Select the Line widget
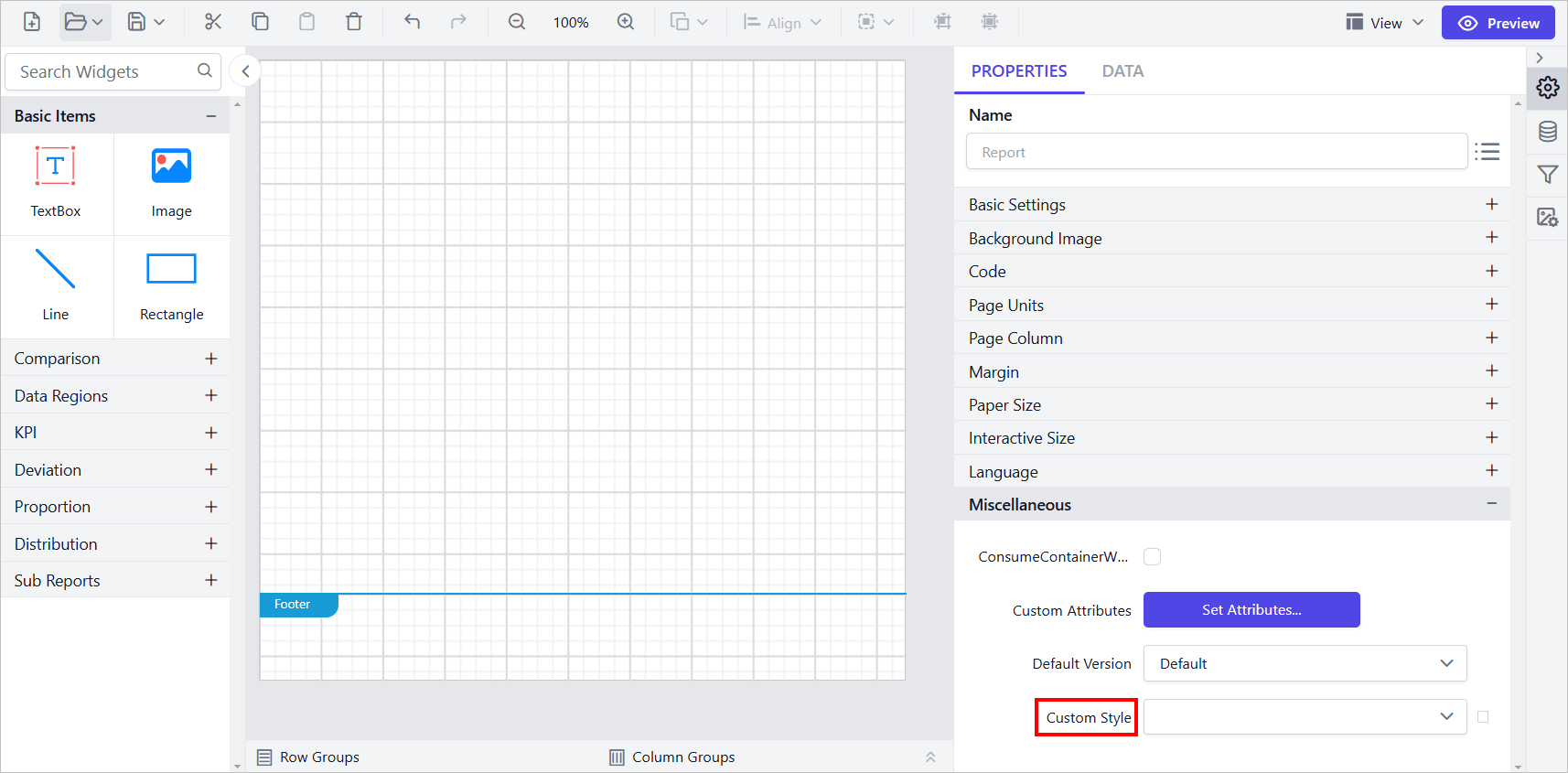The image size is (1568, 773). tap(56, 286)
